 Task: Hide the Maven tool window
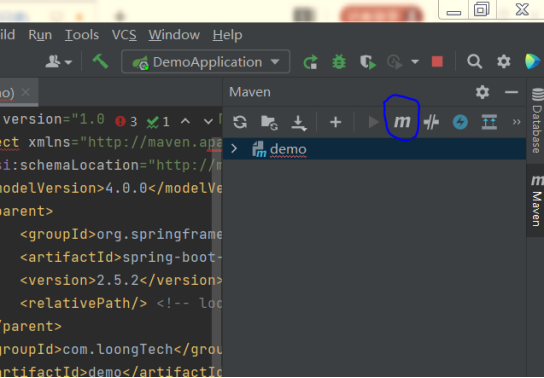pyautogui.click(x=511, y=92)
